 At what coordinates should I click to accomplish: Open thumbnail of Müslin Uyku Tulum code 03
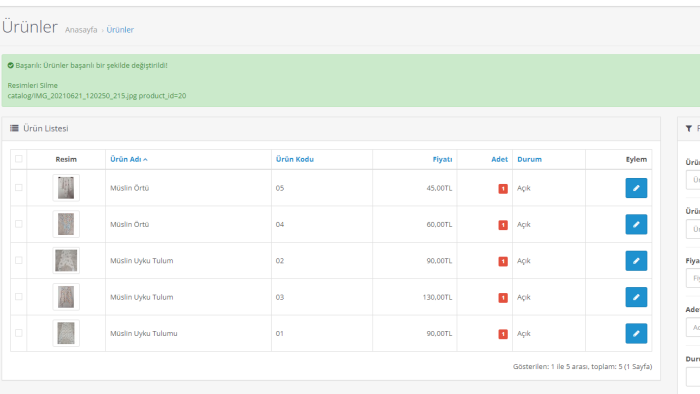[66, 297]
